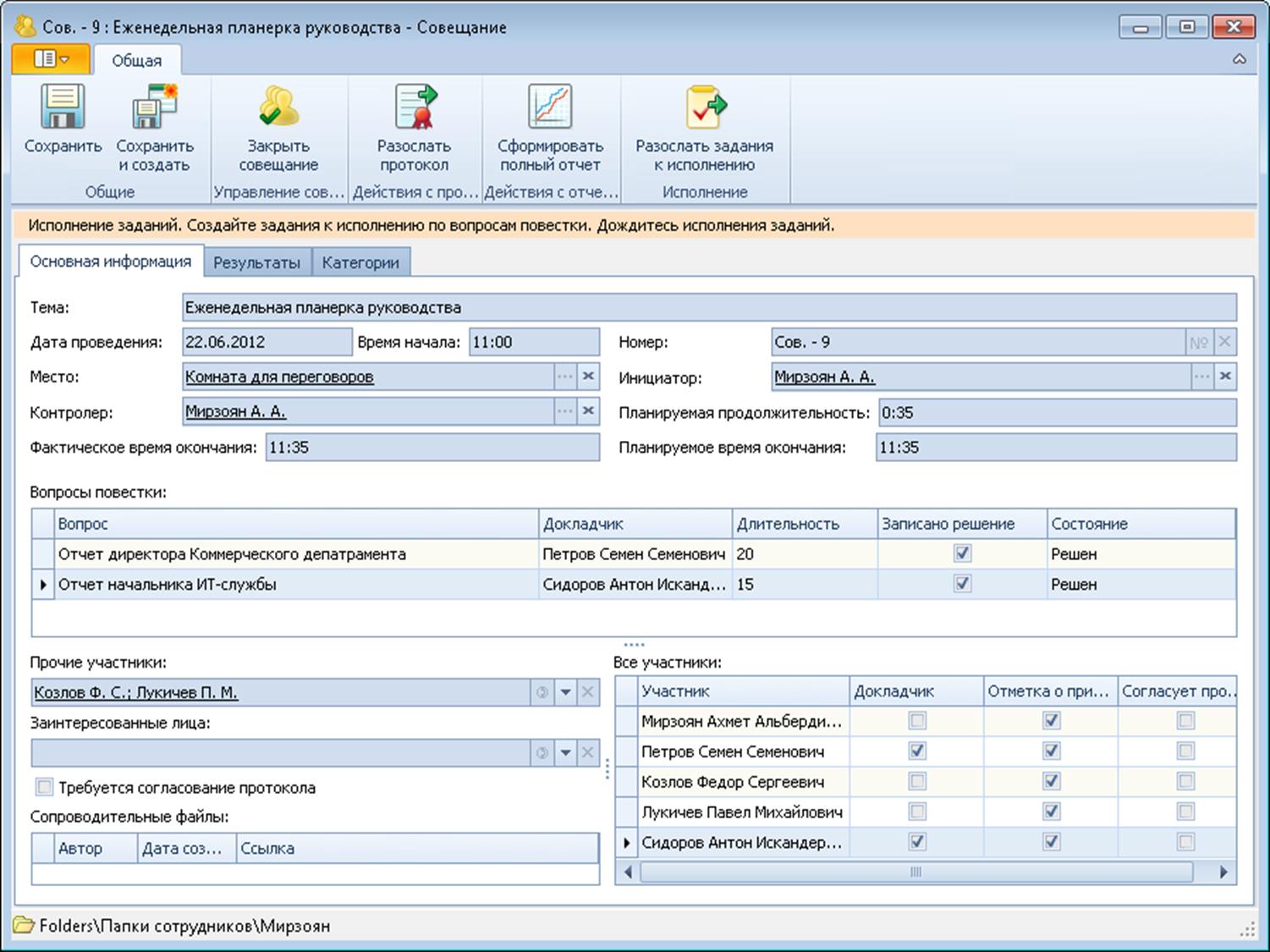Viewport: 1270px width, 952px height.
Task: Open the Общая ribbon tab
Action: click(x=136, y=60)
